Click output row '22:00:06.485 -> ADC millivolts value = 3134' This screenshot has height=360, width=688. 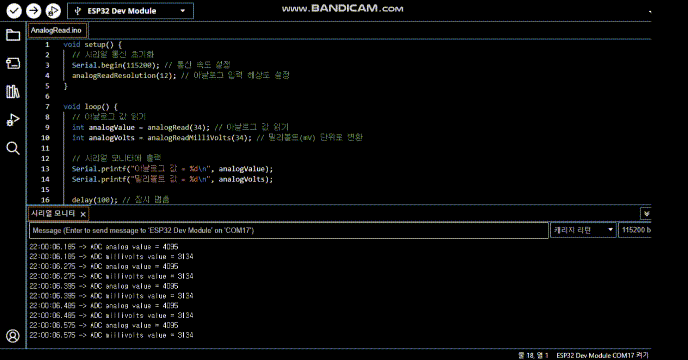pyautogui.click(x=111, y=315)
